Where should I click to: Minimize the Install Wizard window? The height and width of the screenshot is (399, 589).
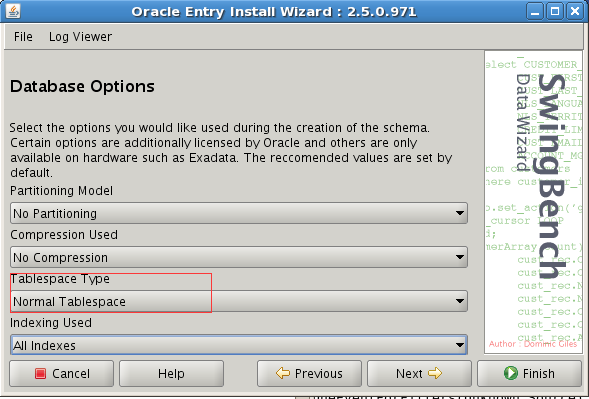click(x=535, y=11)
